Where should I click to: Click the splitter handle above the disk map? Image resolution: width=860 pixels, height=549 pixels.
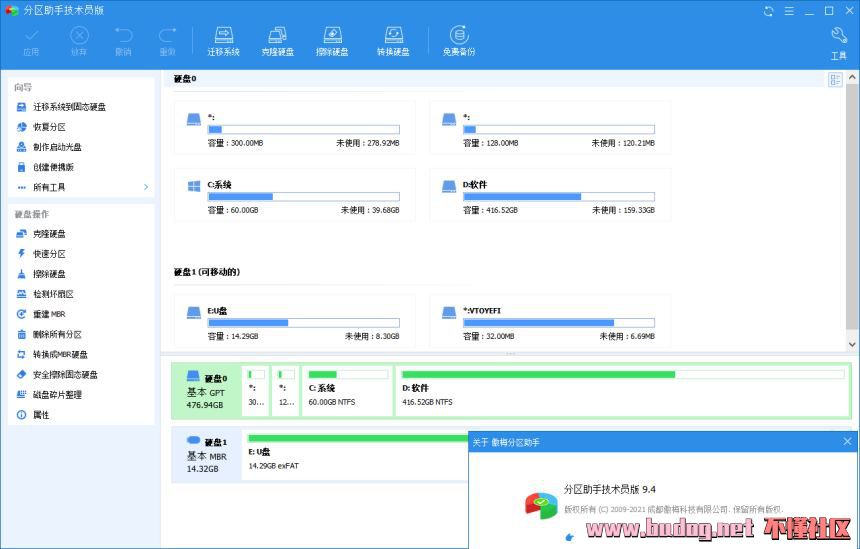click(509, 354)
